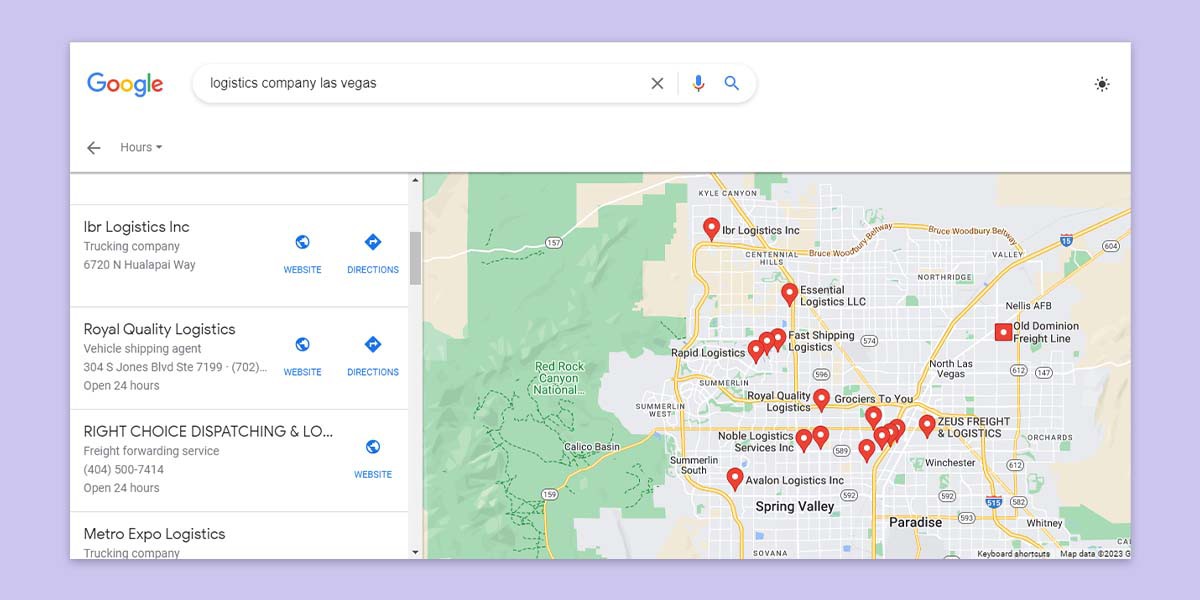Viewport: 1200px width, 600px height.
Task: Click the Kyle Canyon map label
Action: tap(728, 193)
